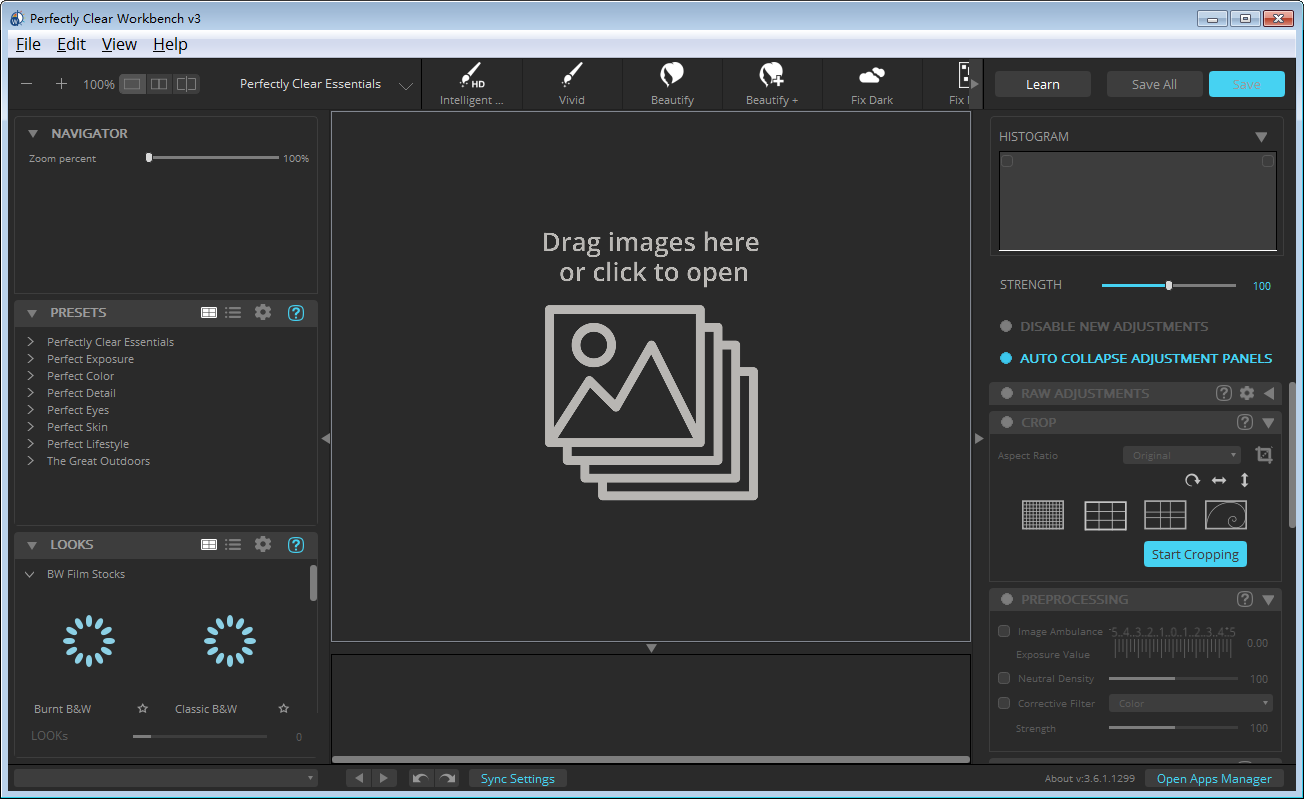Image resolution: width=1304 pixels, height=799 pixels.
Task: Click Open Apps Manager button
Action: tap(1214, 778)
